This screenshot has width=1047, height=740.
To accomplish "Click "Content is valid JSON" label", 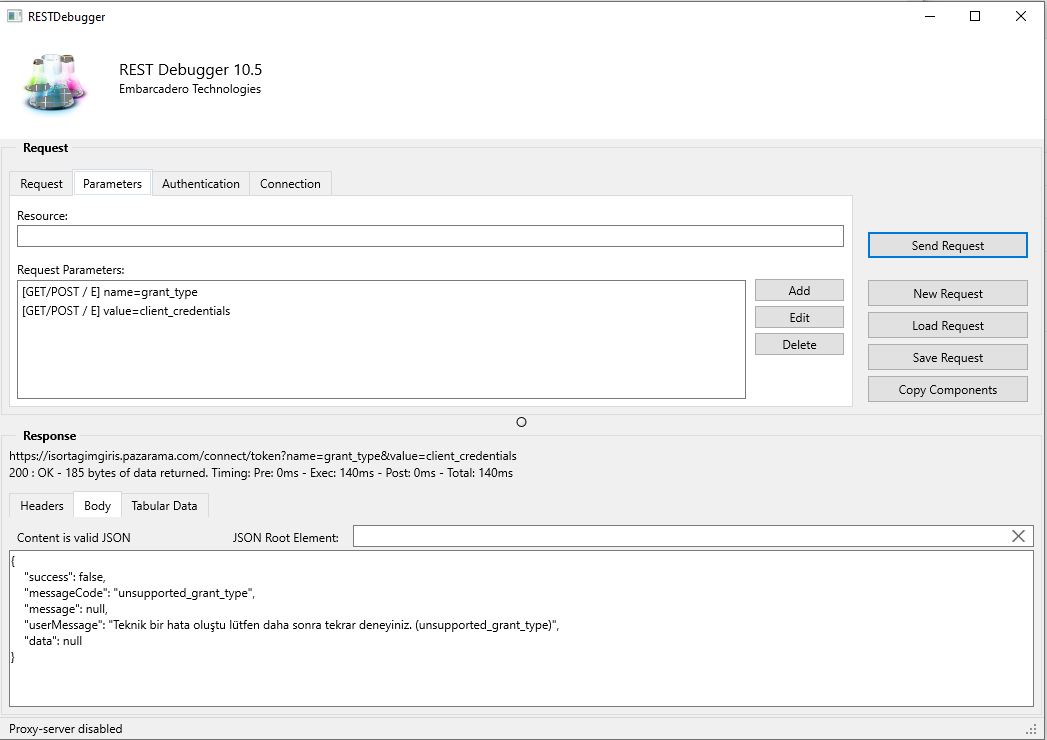I will point(73,538).
